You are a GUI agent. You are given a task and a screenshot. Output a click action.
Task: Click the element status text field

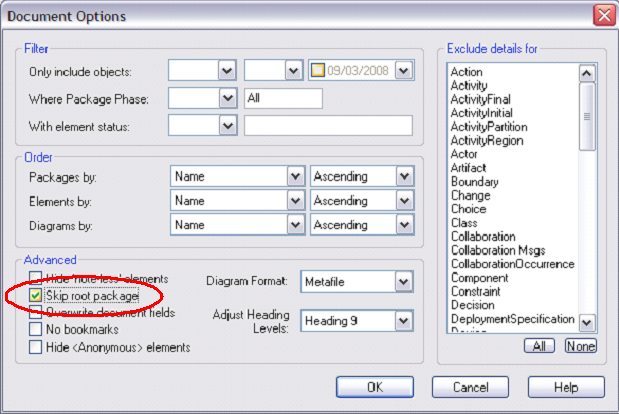pos(328,125)
